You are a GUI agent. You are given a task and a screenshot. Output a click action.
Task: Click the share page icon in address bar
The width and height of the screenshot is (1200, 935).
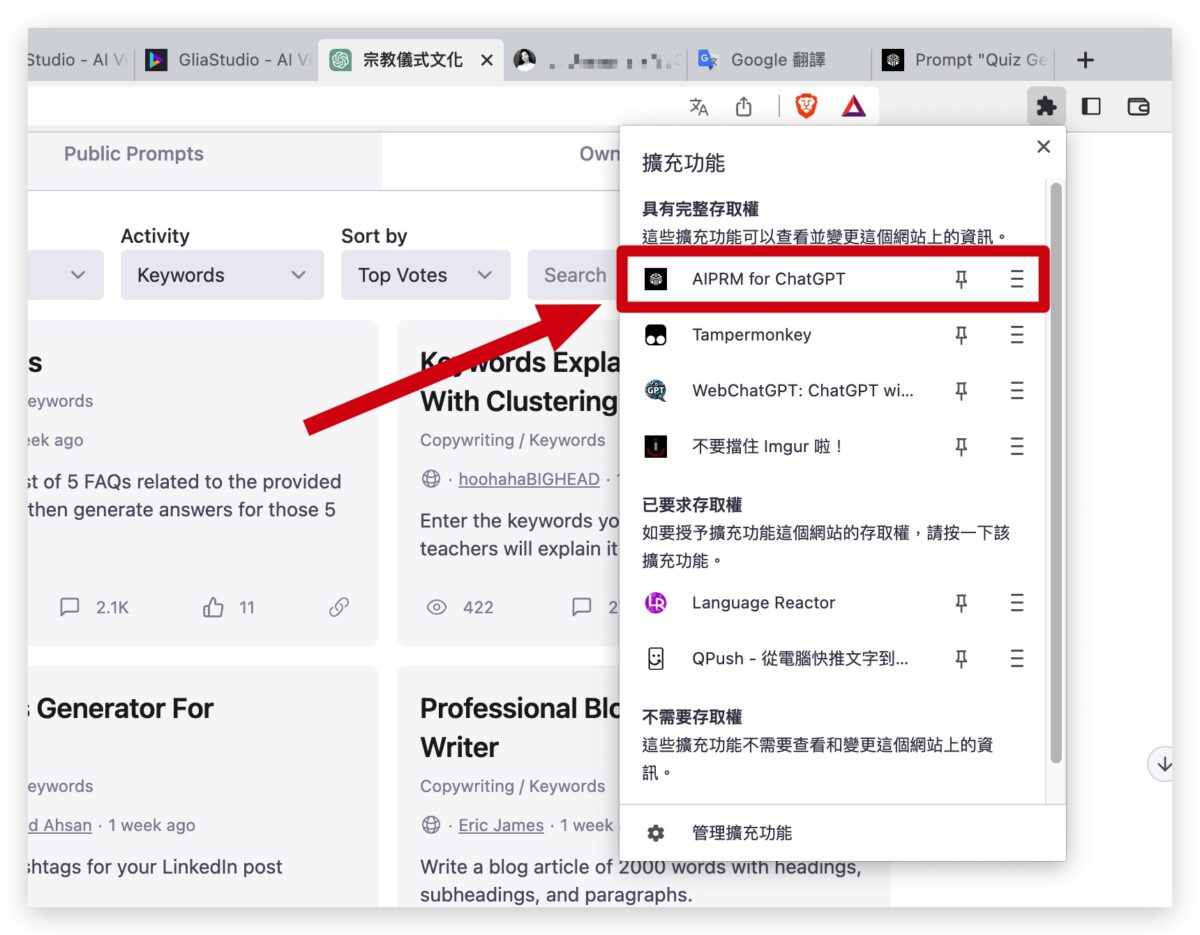(743, 106)
